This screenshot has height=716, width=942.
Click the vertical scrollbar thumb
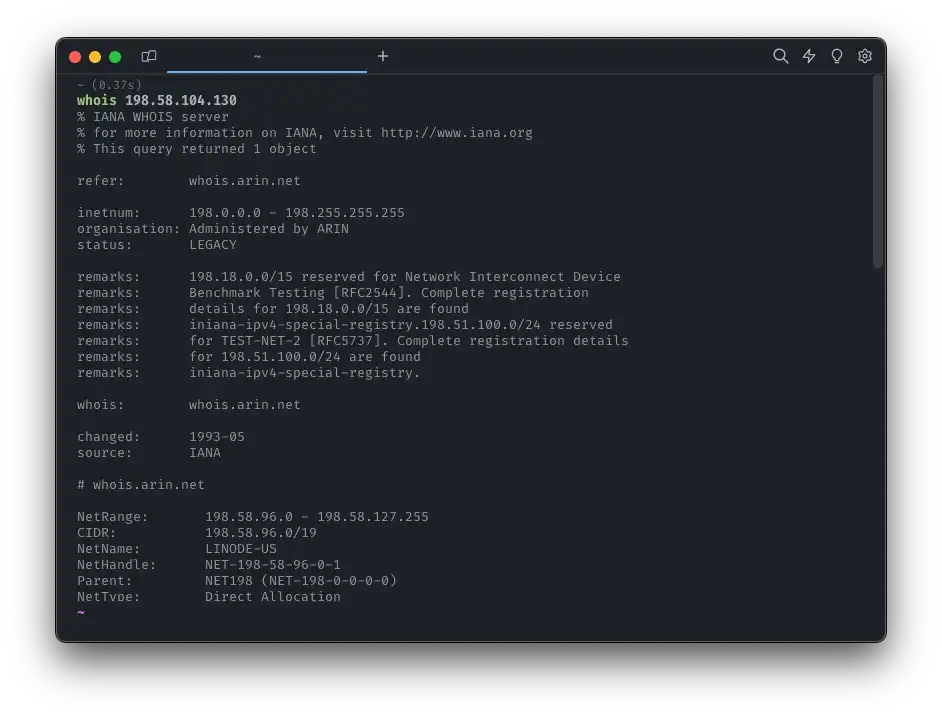877,170
